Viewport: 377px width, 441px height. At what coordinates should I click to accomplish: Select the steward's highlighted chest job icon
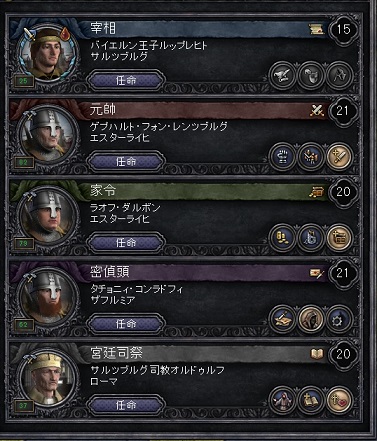339,238
